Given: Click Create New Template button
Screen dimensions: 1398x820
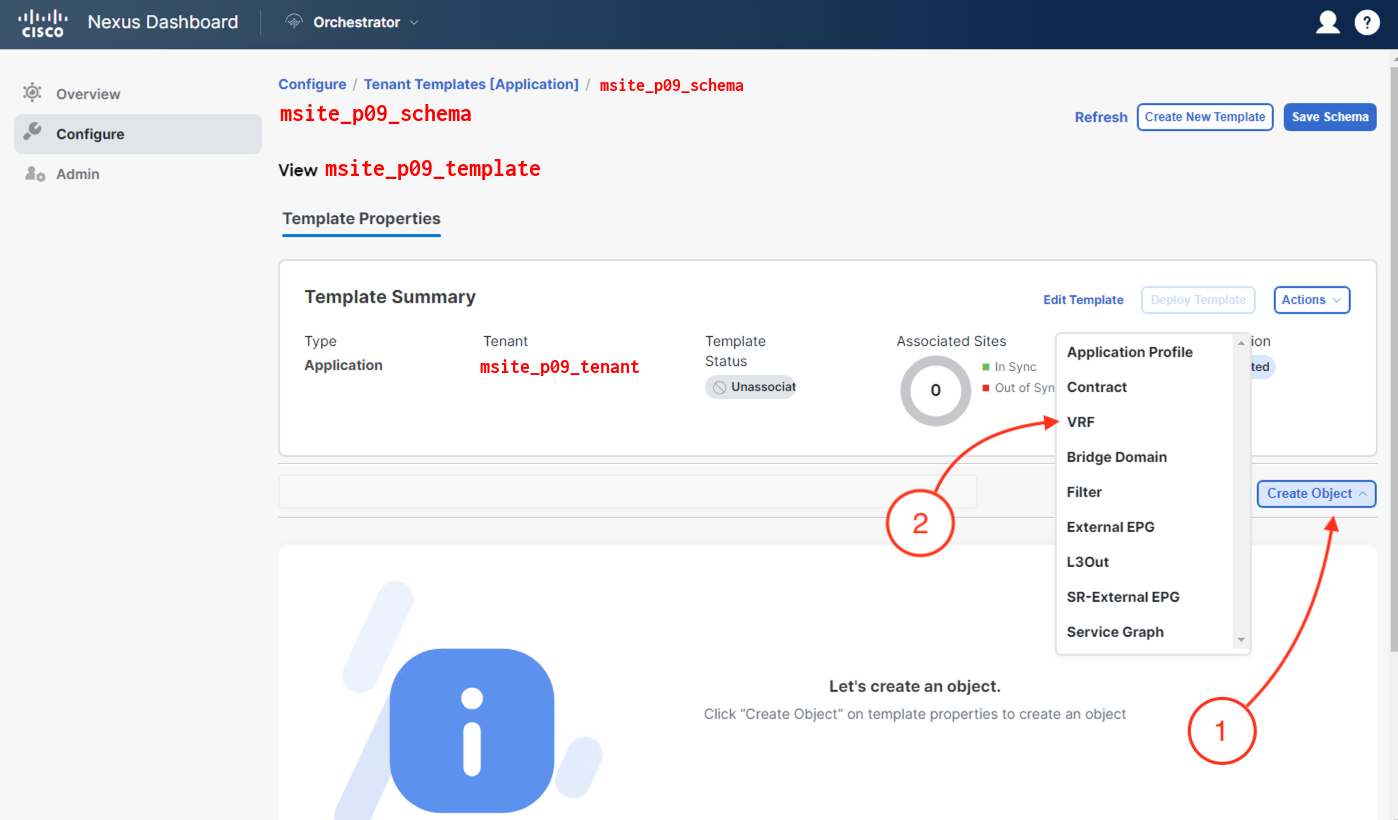Looking at the screenshot, I should point(1204,117).
